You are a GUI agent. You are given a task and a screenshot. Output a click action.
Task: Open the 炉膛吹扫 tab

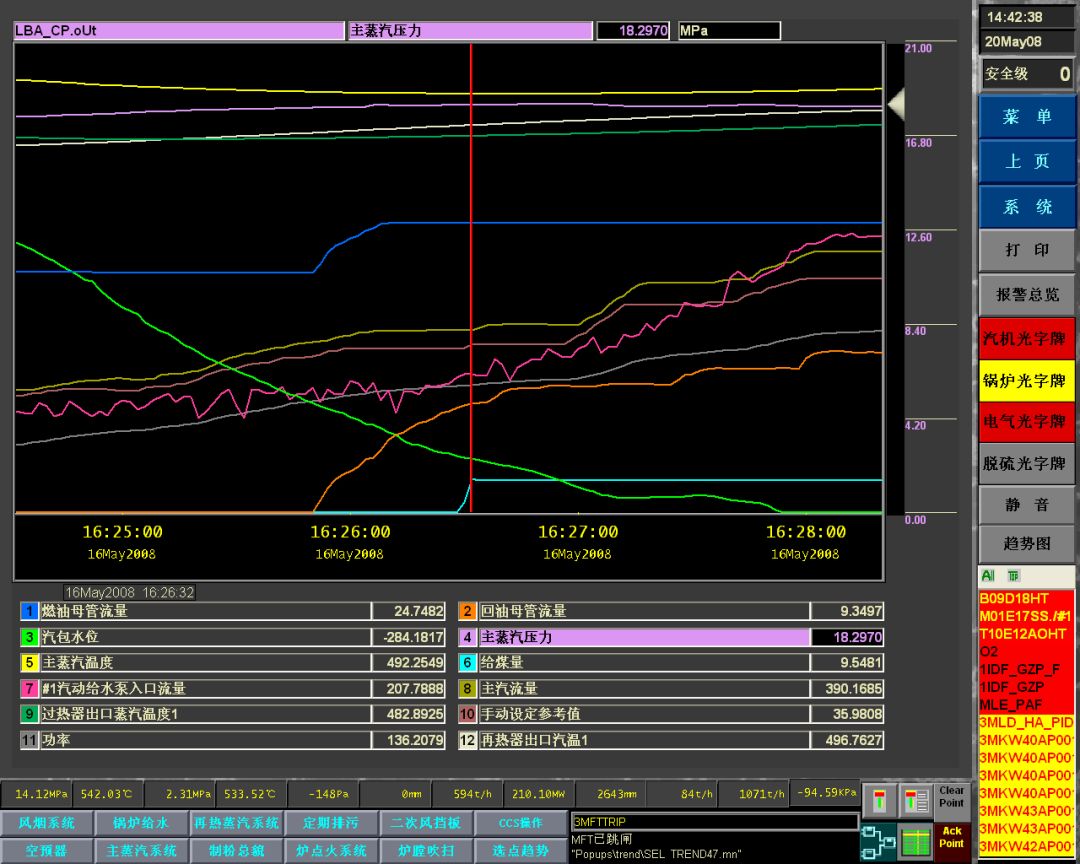point(426,850)
